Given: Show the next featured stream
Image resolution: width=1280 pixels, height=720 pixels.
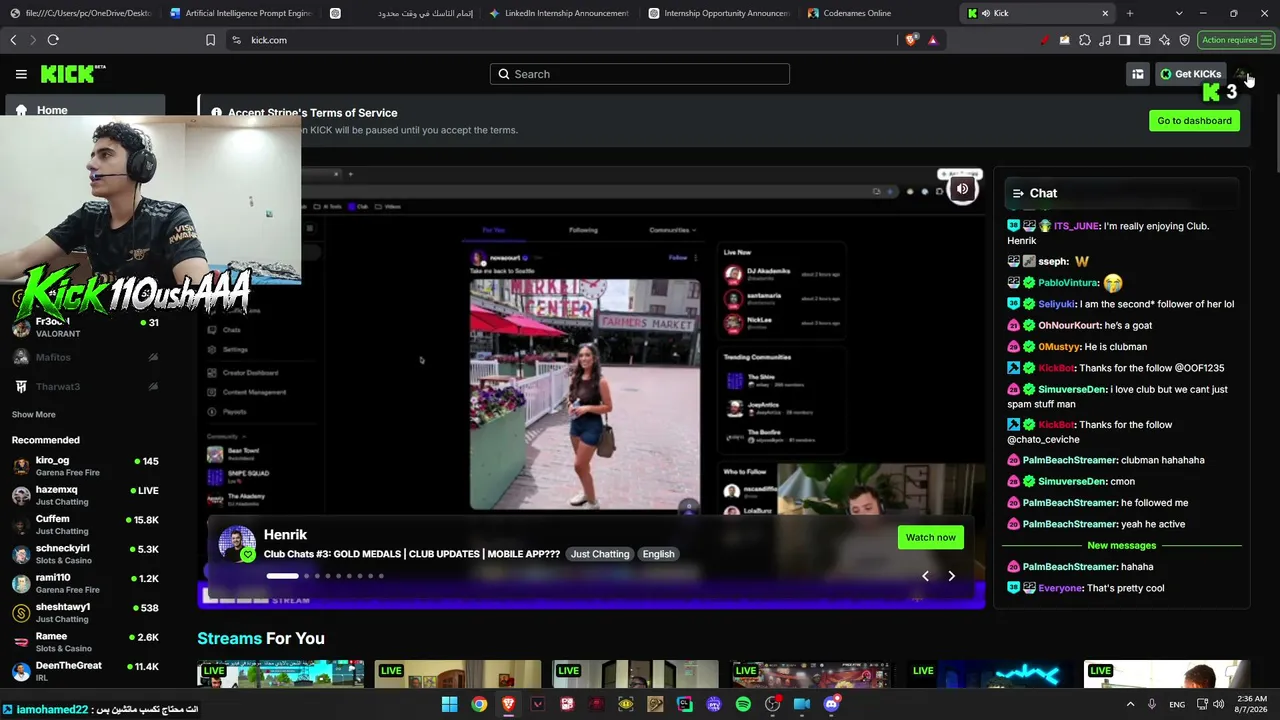Looking at the screenshot, I should [x=951, y=576].
